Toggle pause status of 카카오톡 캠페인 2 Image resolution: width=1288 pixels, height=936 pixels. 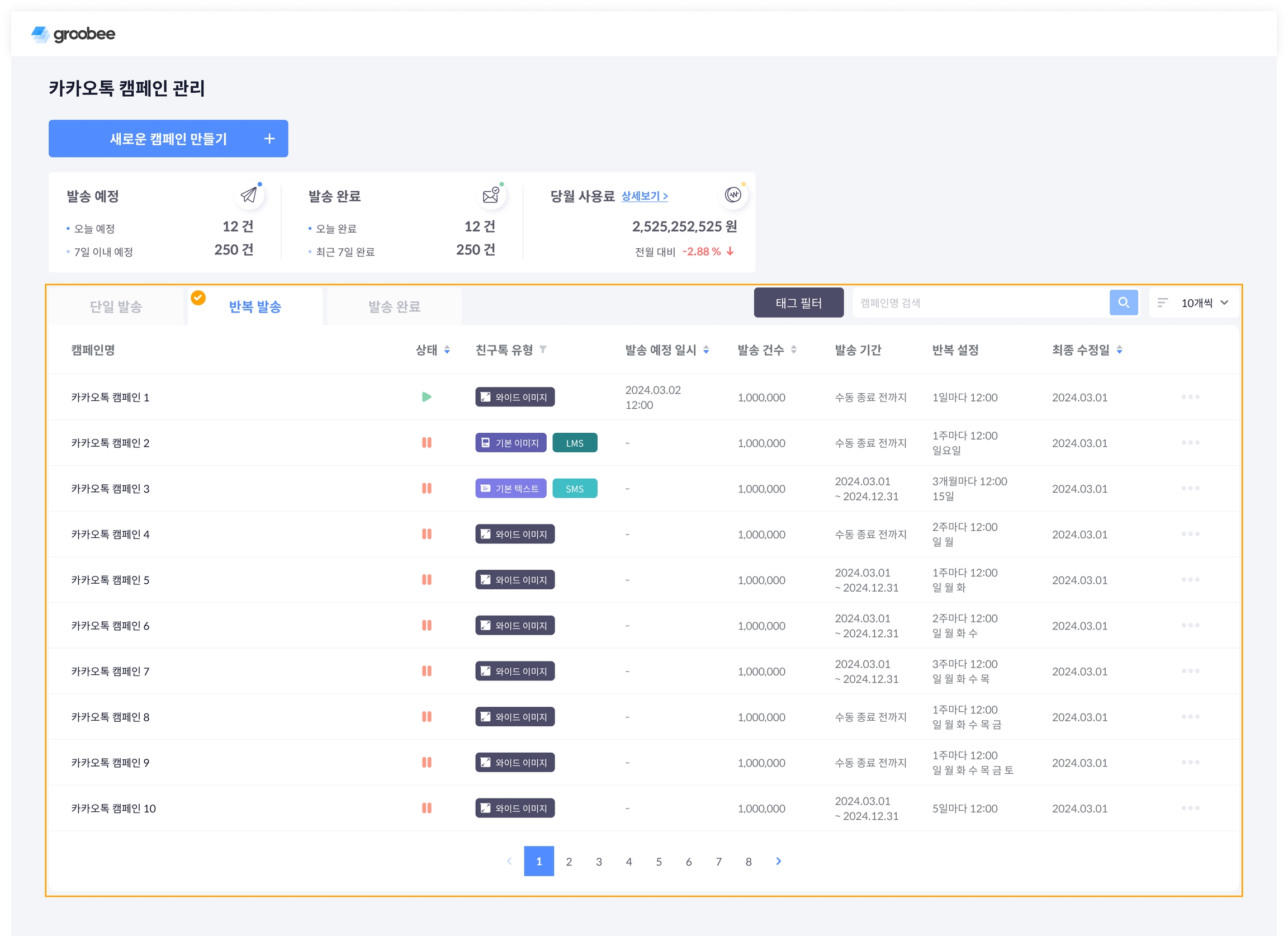tap(427, 442)
